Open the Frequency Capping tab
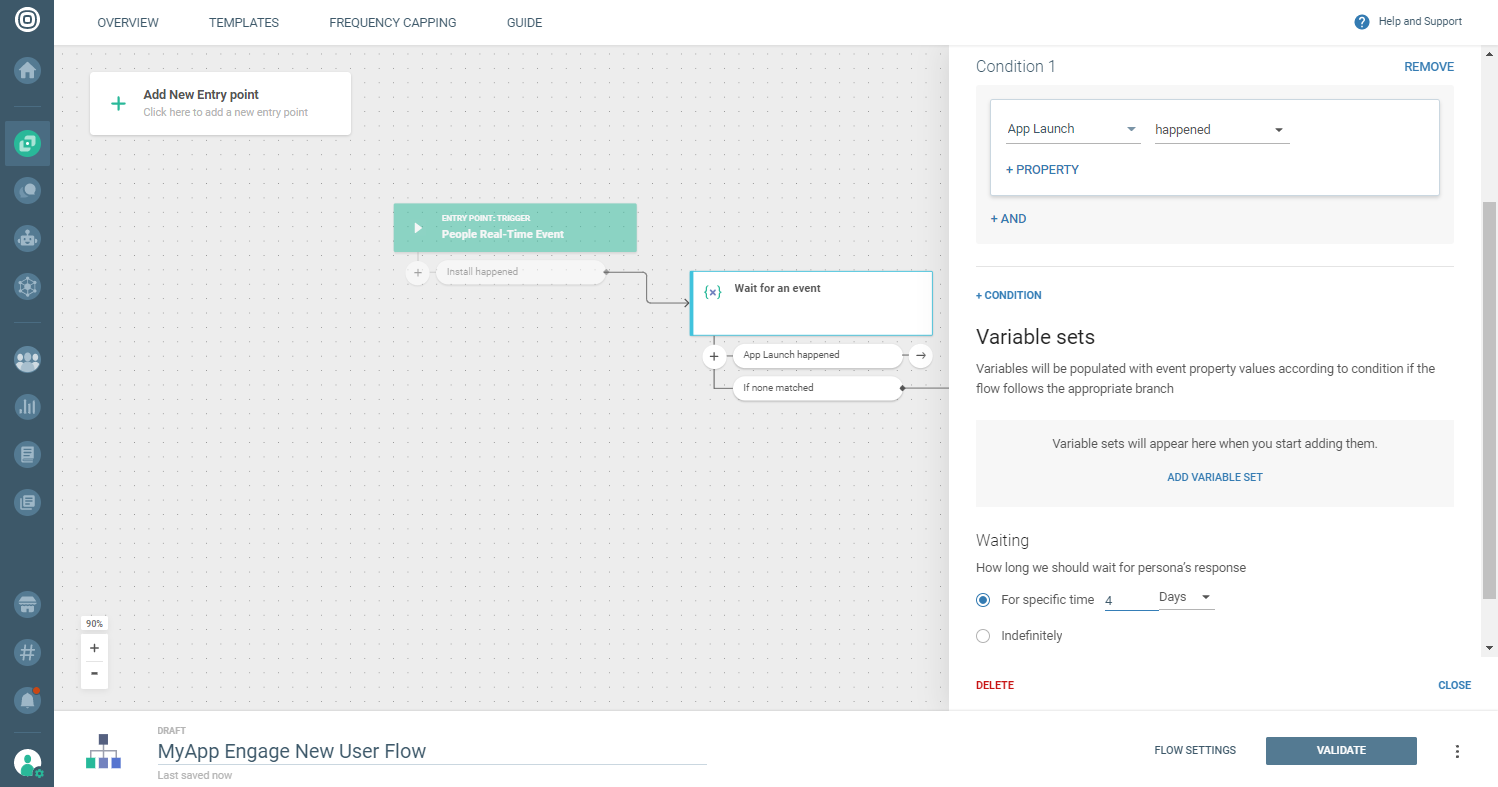 pos(392,22)
